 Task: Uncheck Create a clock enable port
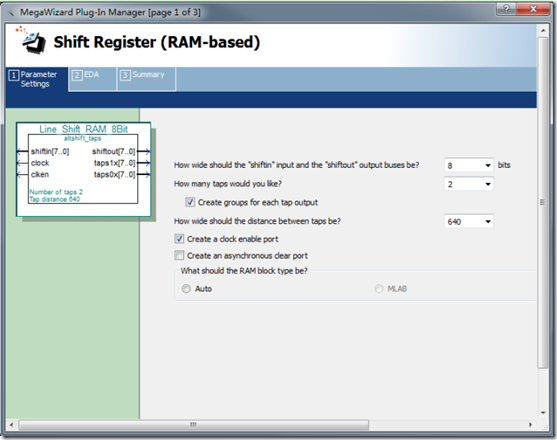tap(179, 239)
